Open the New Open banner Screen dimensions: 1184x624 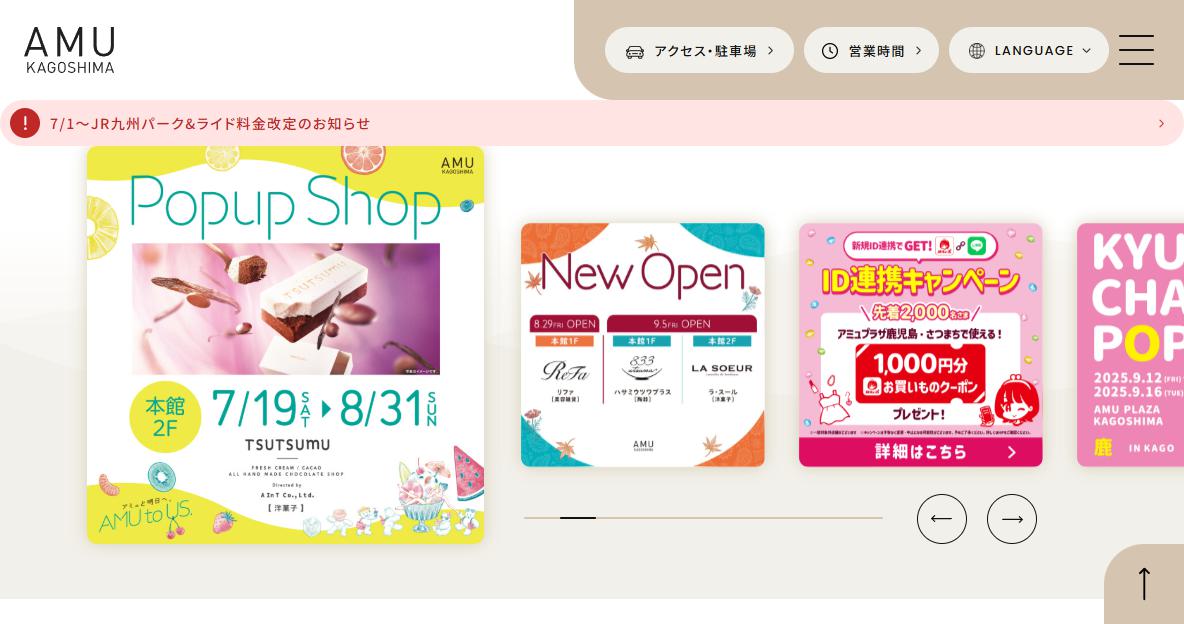[x=643, y=344]
